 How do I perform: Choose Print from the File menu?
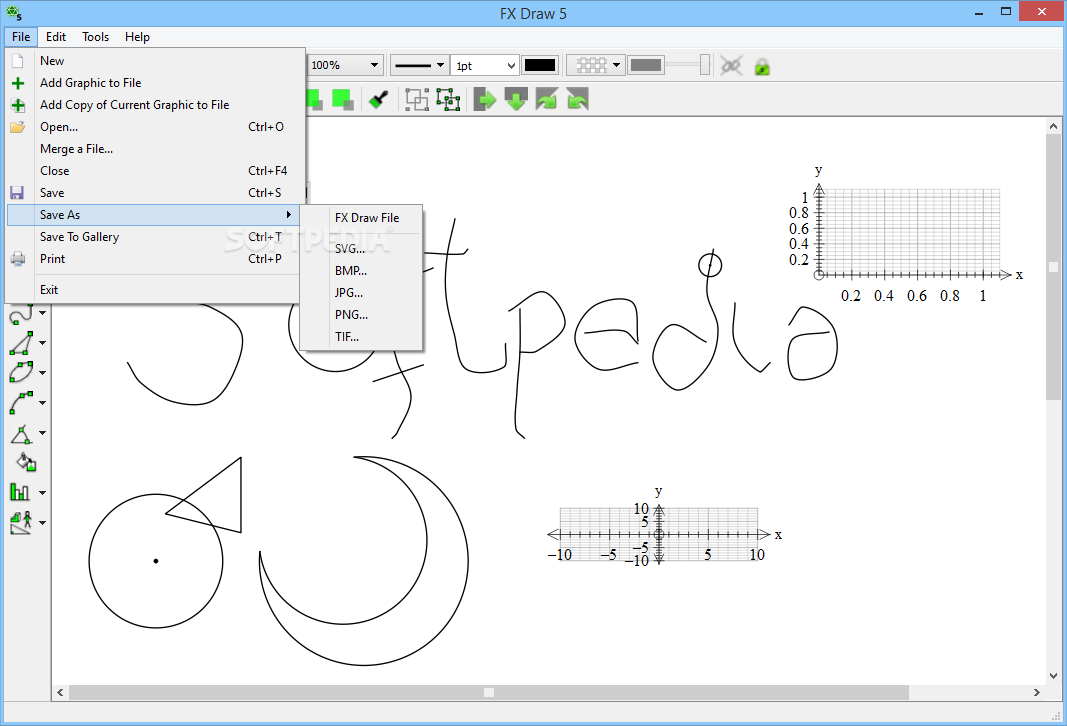pyautogui.click(x=155, y=259)
